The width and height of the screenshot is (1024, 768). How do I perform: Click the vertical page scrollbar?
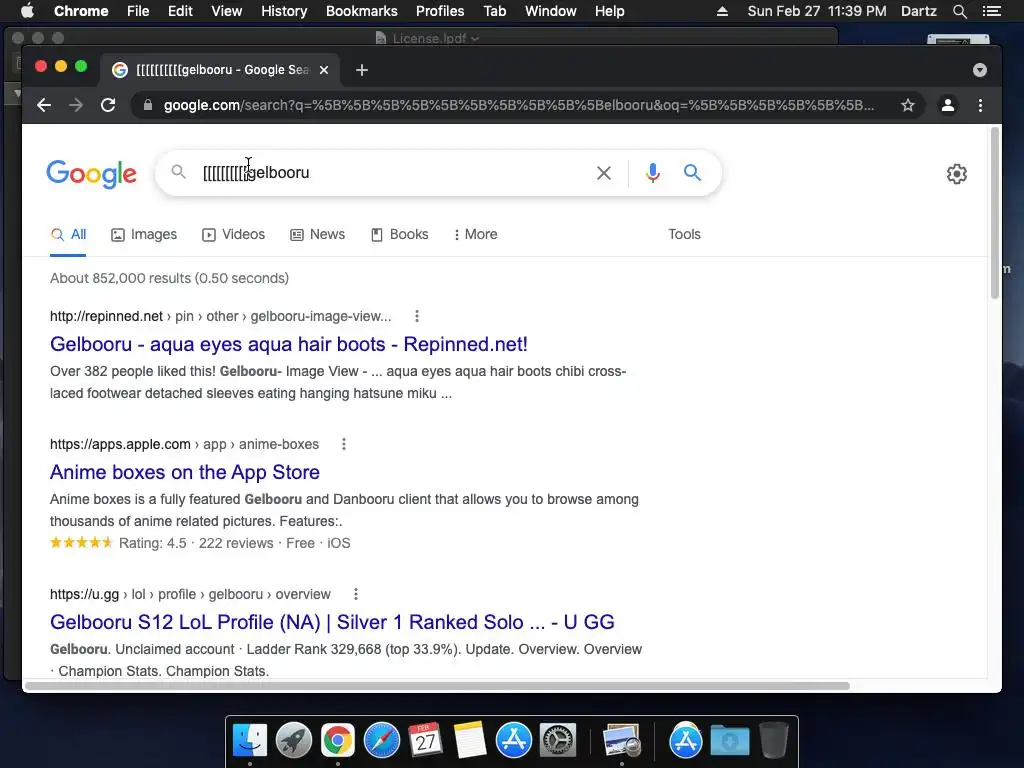(995, 213)
